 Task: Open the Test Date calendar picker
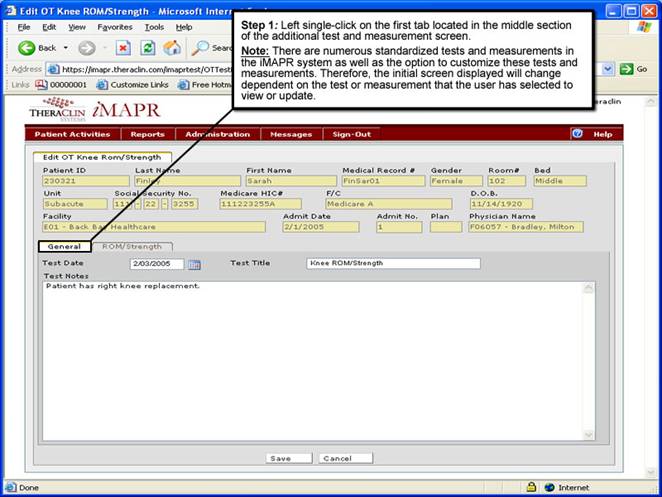[195, 264]
